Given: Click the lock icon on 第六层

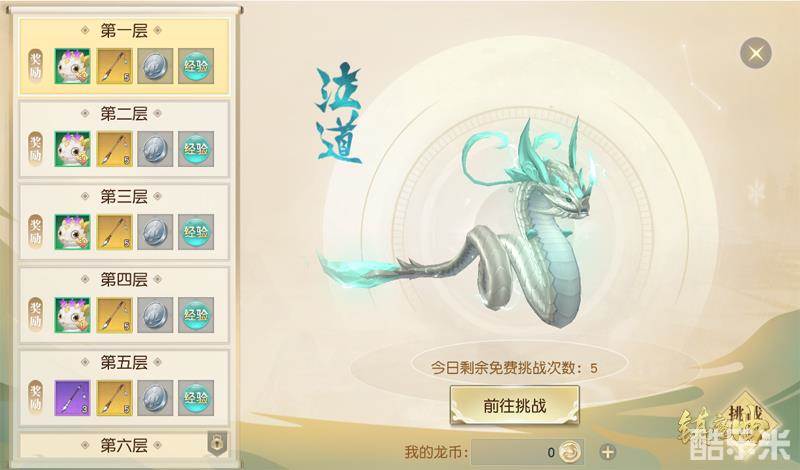Looking at the screenshot, I should [x=217, y=443].
